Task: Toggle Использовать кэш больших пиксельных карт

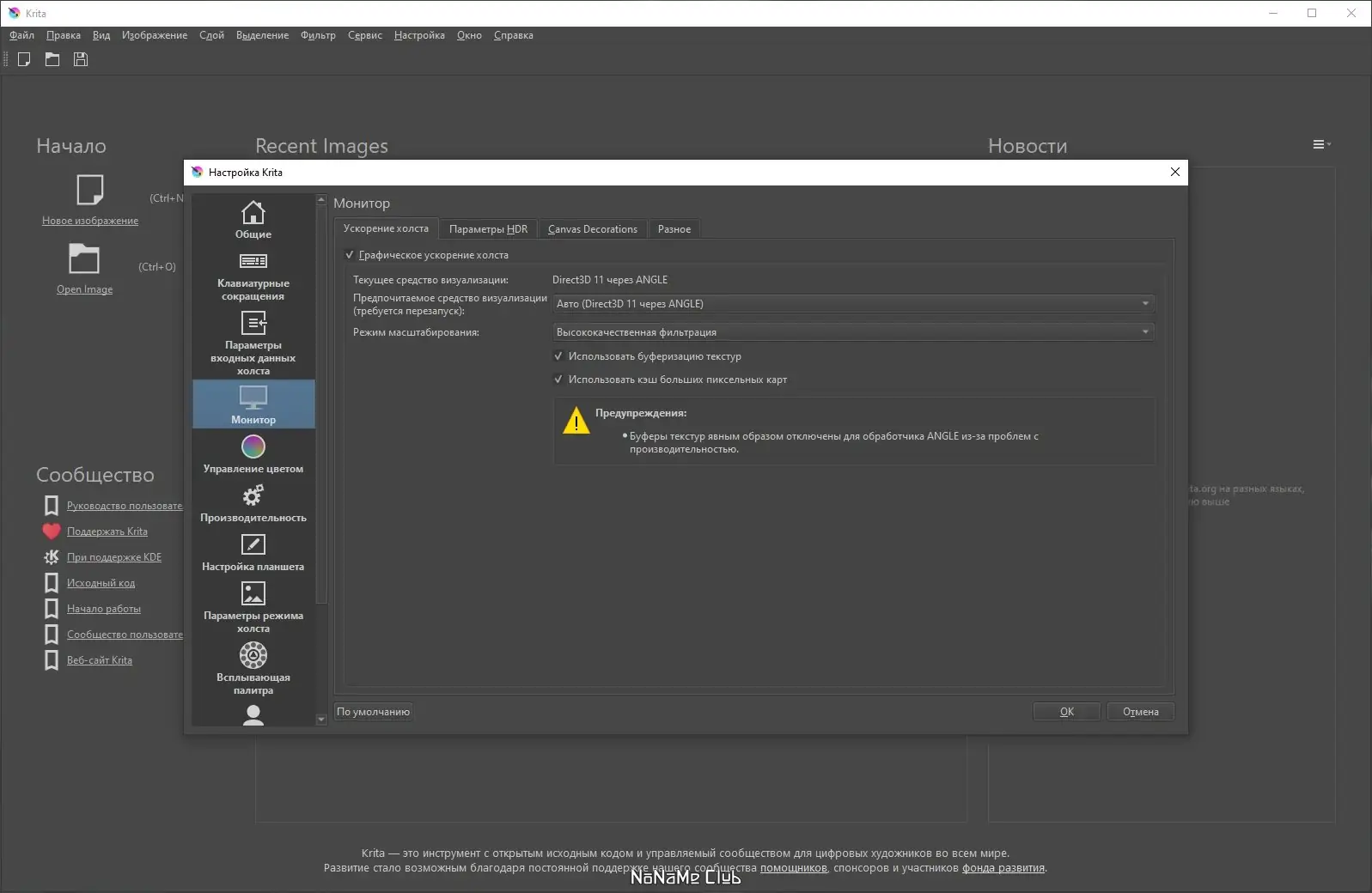Action: point(558,380)
